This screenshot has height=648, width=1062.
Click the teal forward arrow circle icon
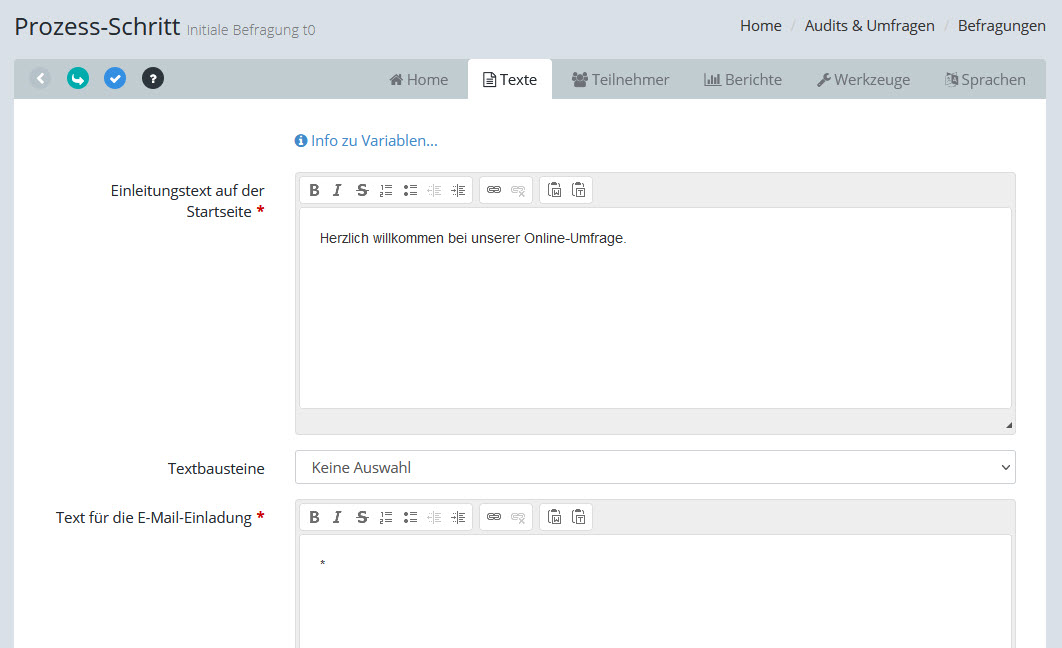78,78
